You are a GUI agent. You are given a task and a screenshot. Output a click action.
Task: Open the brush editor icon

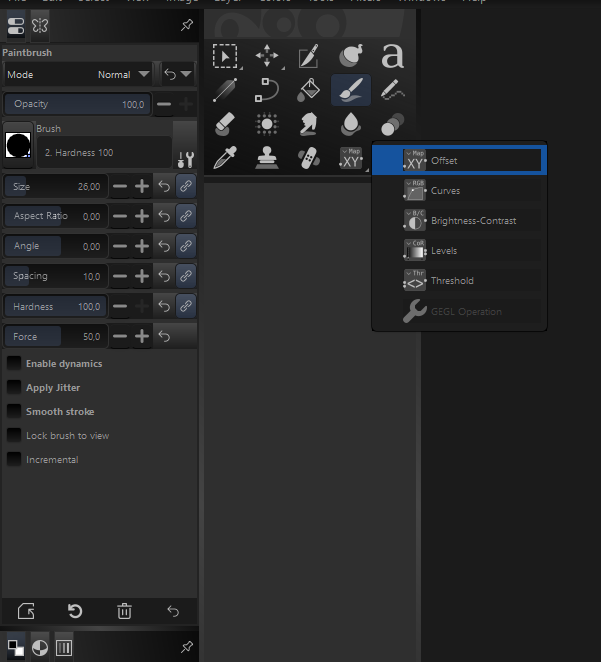[x=185, y=160]
